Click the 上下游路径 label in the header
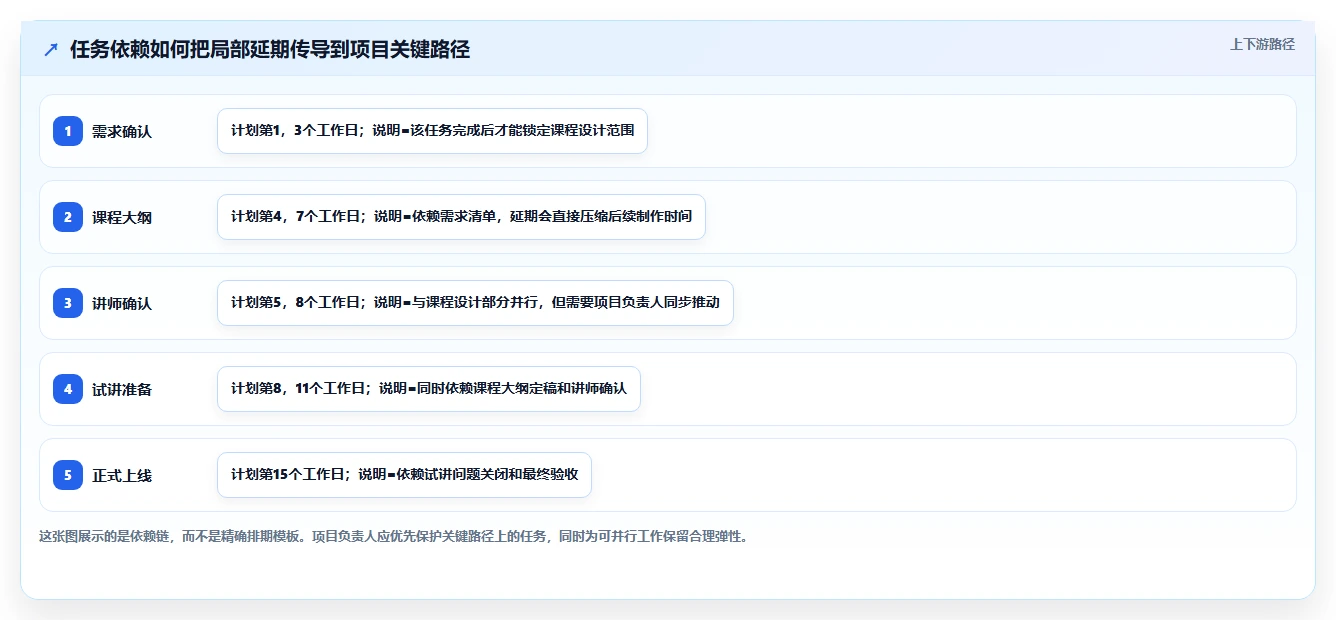The height and width of the screenshot is (620, 1336). tap(1262, 44)
